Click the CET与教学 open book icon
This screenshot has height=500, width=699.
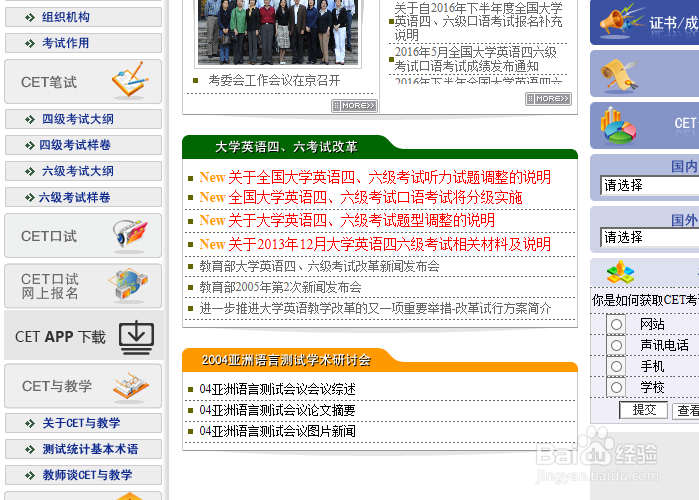pos(131,386)
